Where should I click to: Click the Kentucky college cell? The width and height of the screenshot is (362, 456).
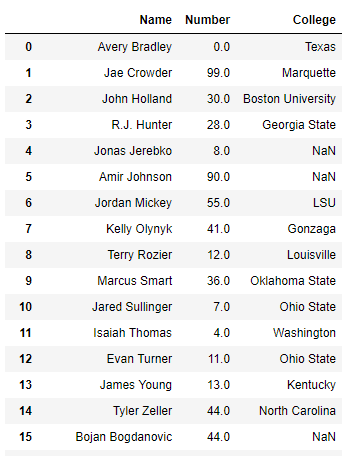click(311, 385)
